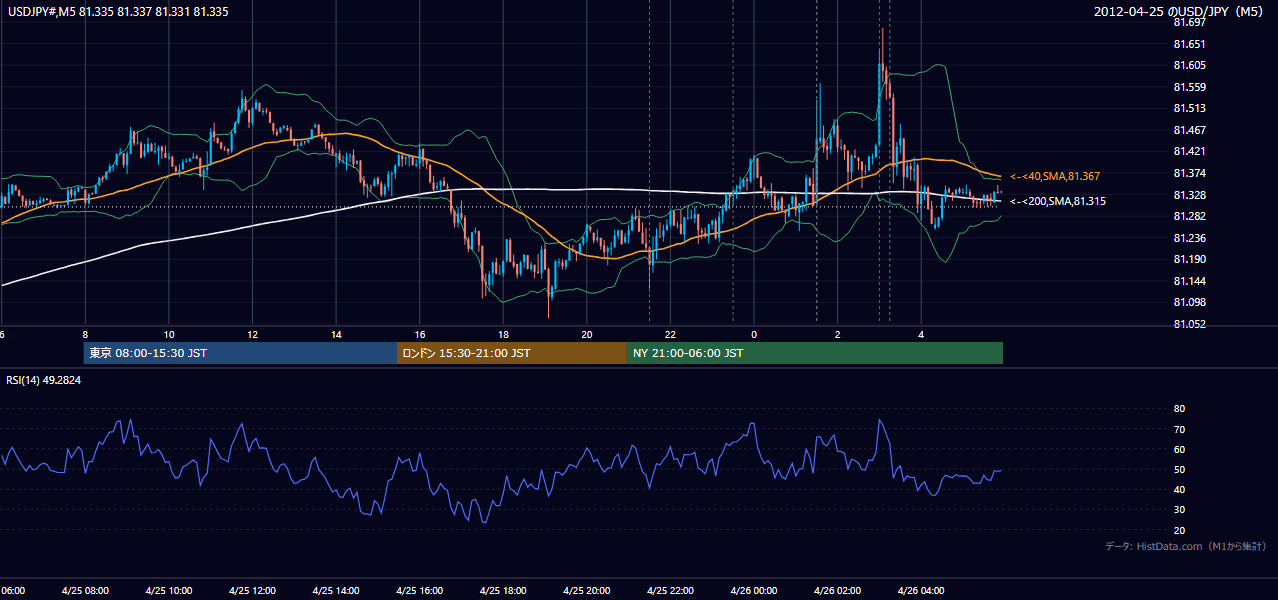This screenshot has height=600, width=1278.
Task: Click the RSI(14) 49.2824 indicator label
Action: [44, 380]
